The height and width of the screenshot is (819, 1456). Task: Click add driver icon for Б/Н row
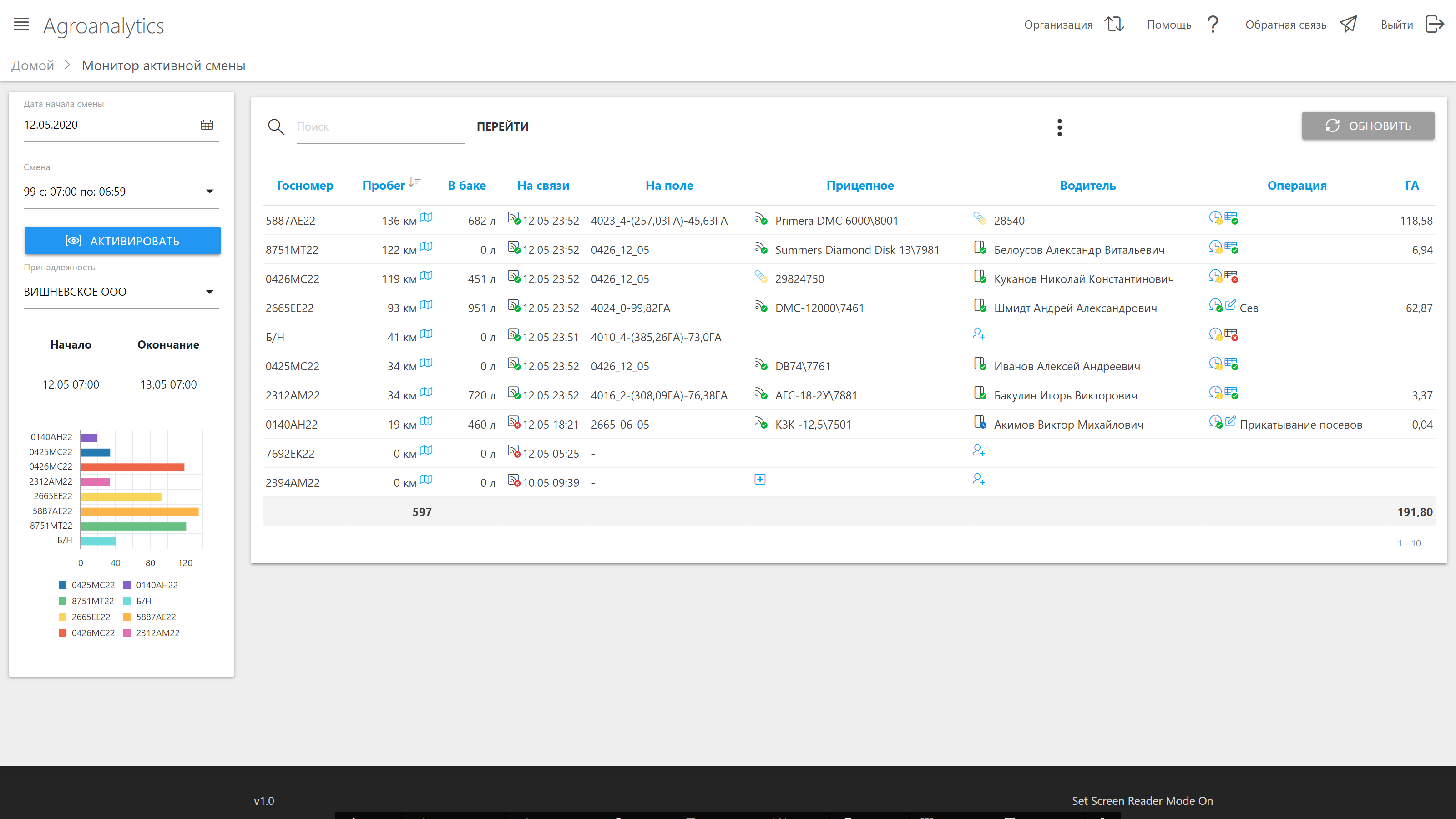point(979,334)
